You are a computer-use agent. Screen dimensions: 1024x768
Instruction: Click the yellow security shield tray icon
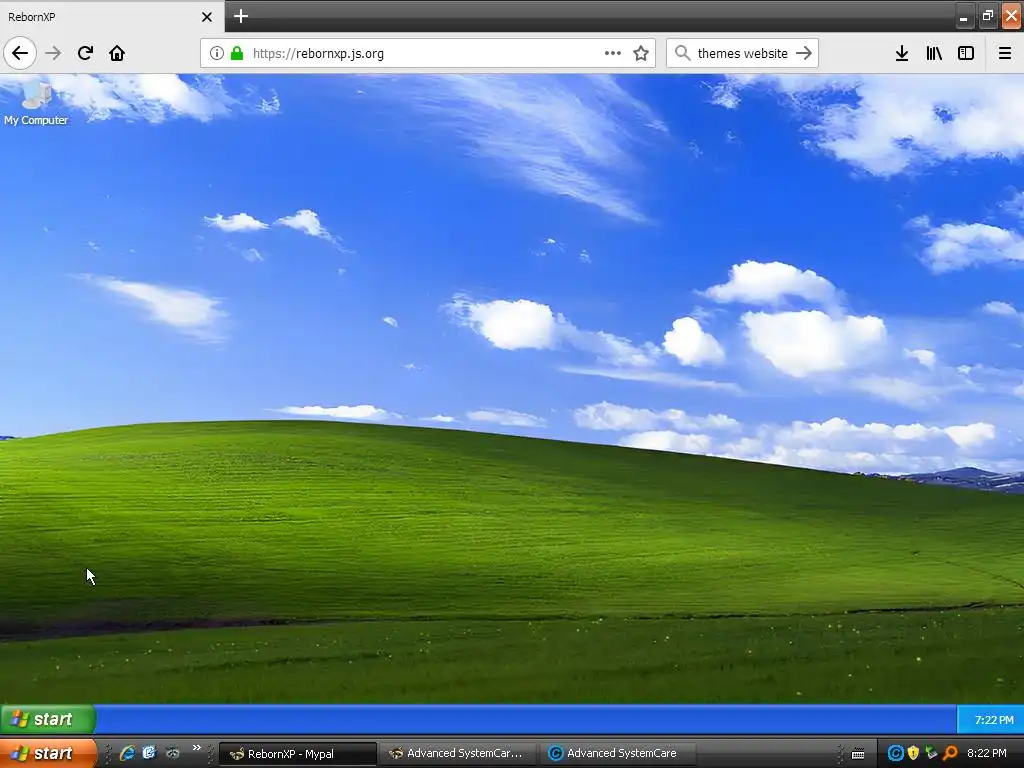(913, 754)
